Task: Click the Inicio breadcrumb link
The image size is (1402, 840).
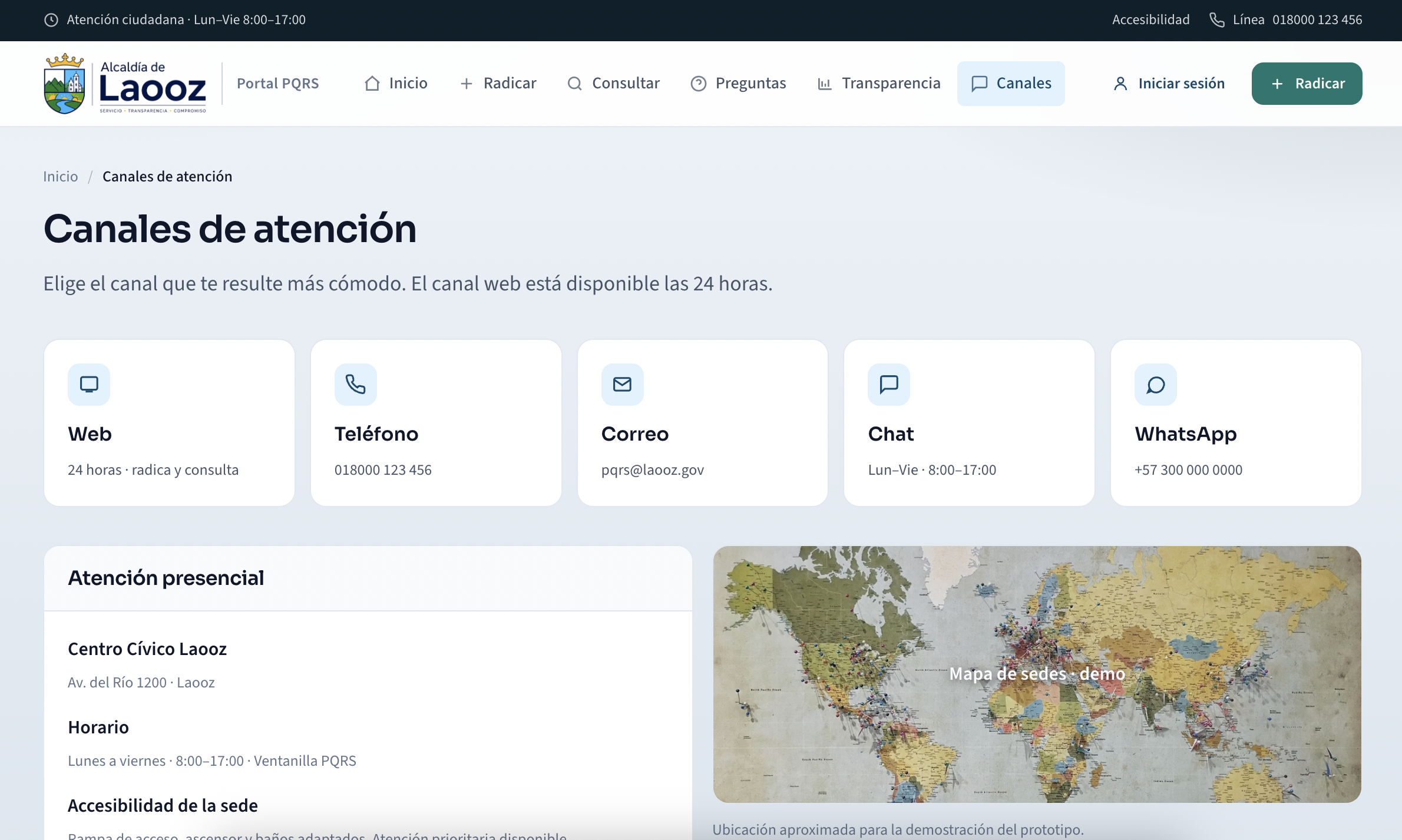Action: (60, 177)
